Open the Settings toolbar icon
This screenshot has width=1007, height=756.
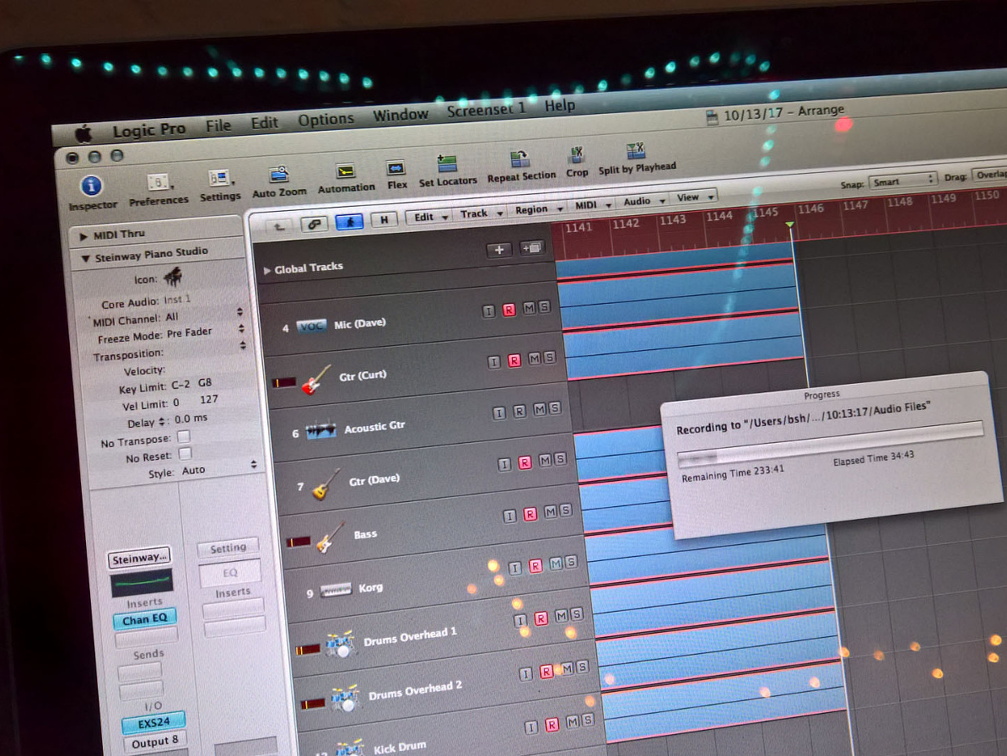(219, 179)
